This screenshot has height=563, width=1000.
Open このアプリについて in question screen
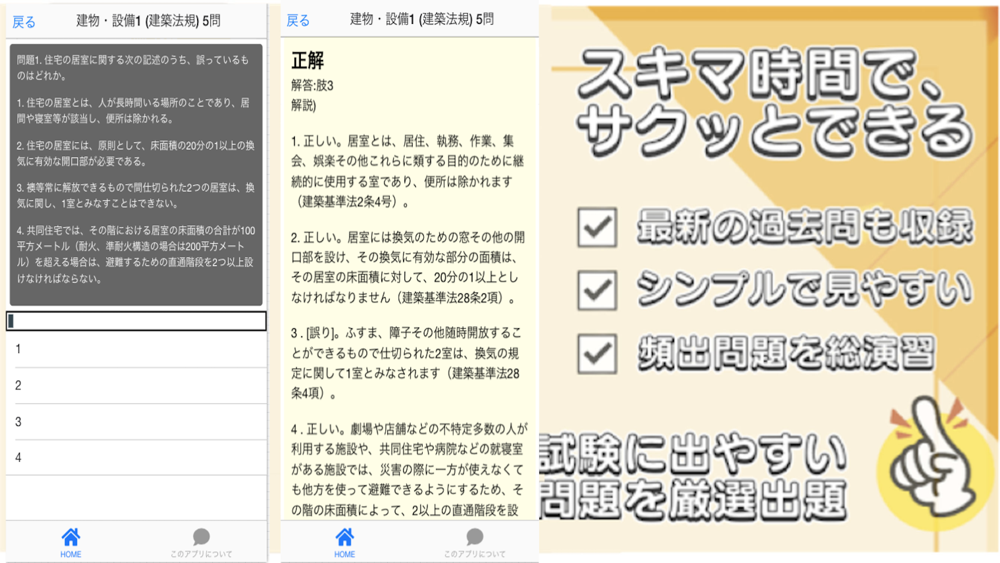click(x=201, y=543)
